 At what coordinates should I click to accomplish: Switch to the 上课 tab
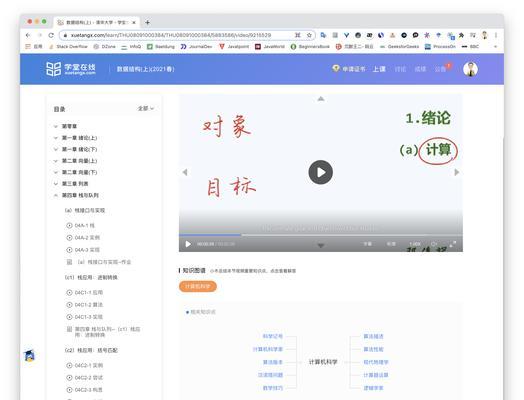pyautogui.click(x=379, y=69)
